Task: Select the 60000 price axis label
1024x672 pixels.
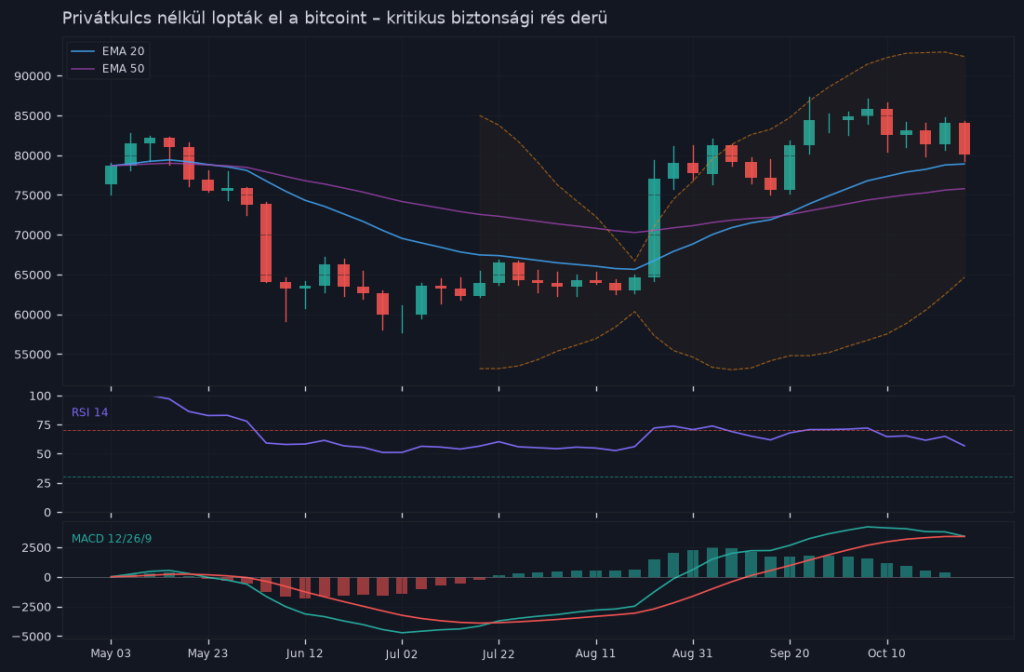Action: point(33,315)
